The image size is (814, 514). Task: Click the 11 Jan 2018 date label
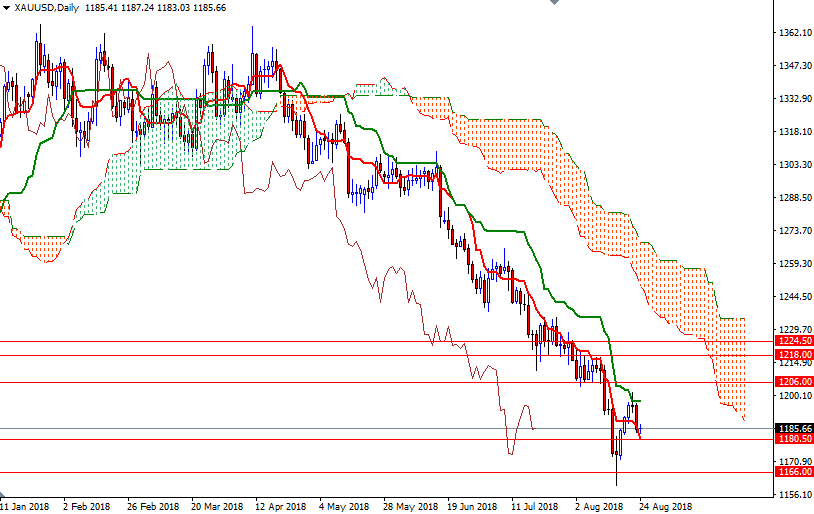(x=25, y=506)
